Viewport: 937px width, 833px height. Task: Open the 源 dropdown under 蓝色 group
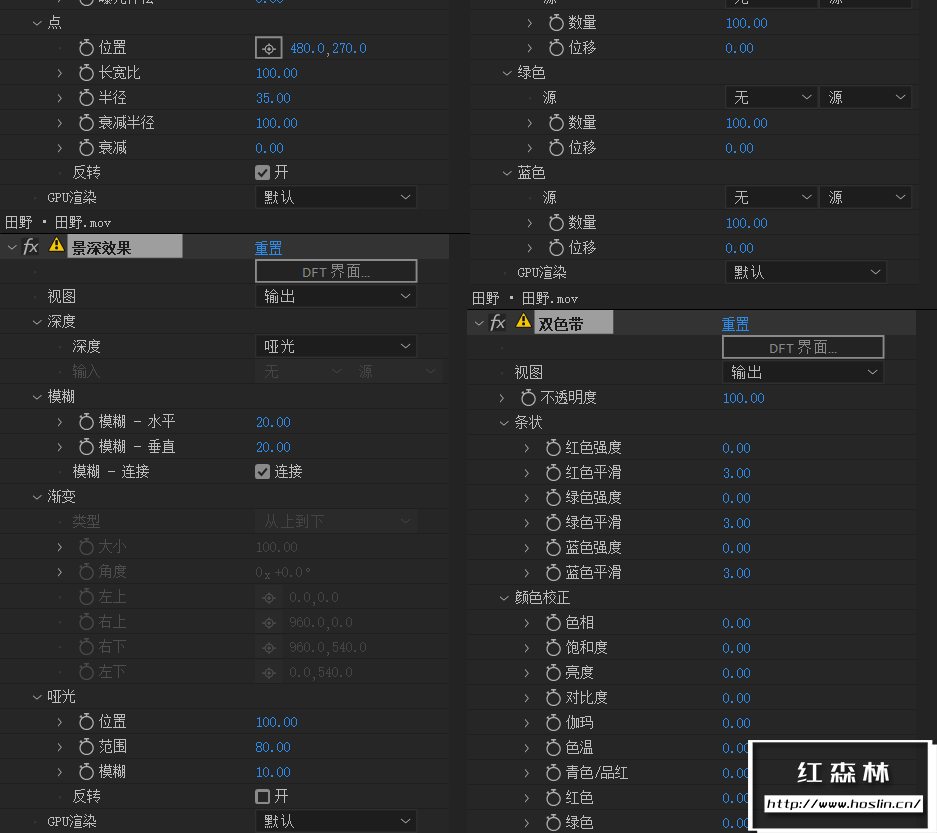pos(865,198)
